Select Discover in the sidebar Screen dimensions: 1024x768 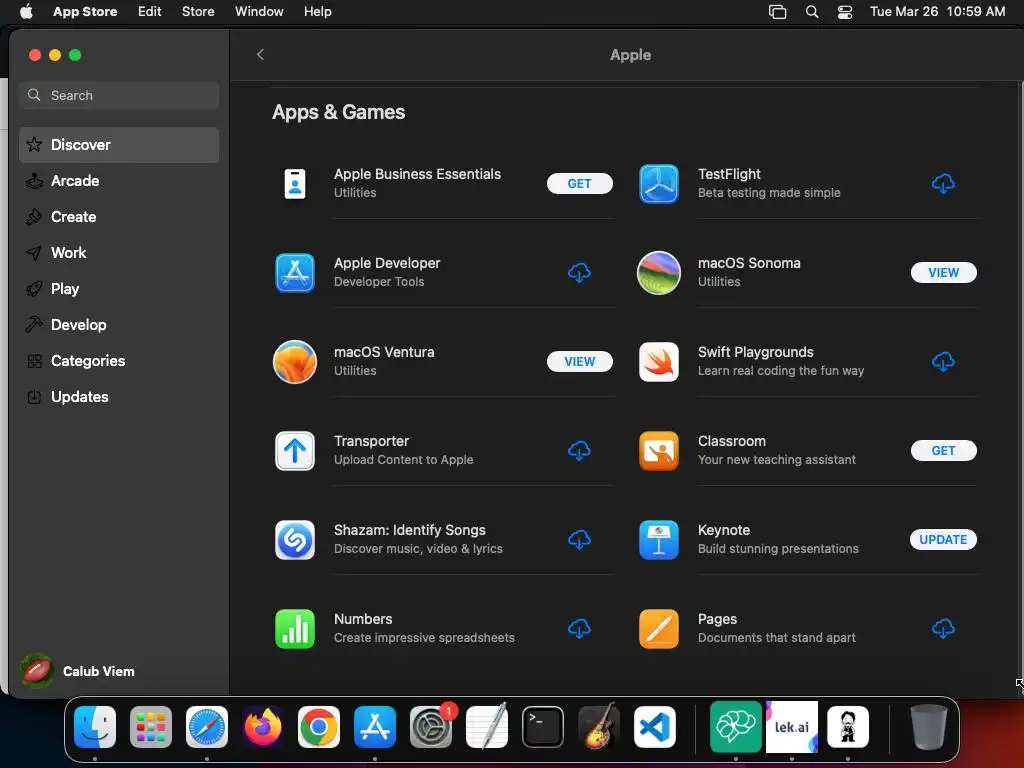(x=119, y=144)
